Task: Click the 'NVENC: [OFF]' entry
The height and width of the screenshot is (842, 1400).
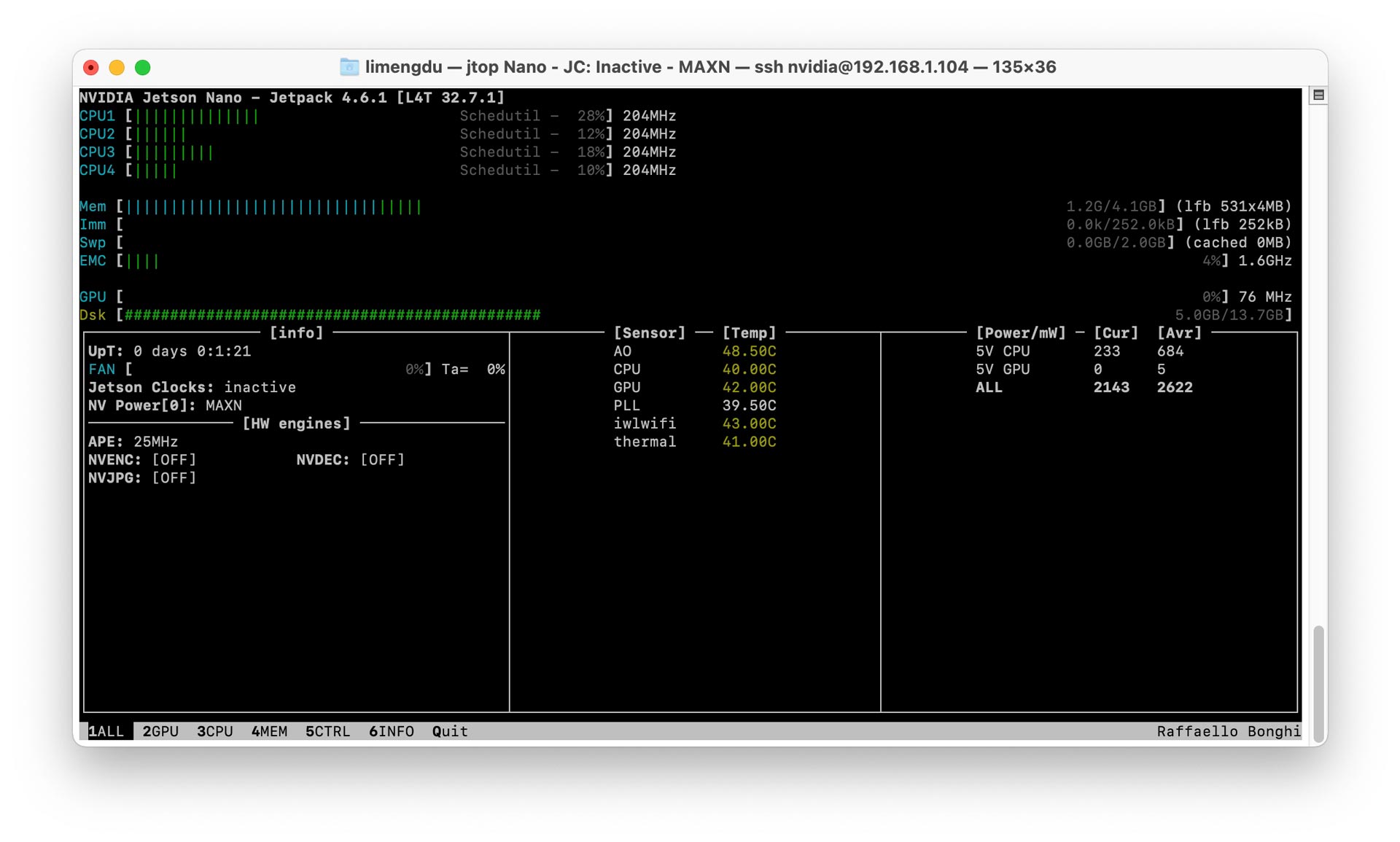Action: coord(142,460)
